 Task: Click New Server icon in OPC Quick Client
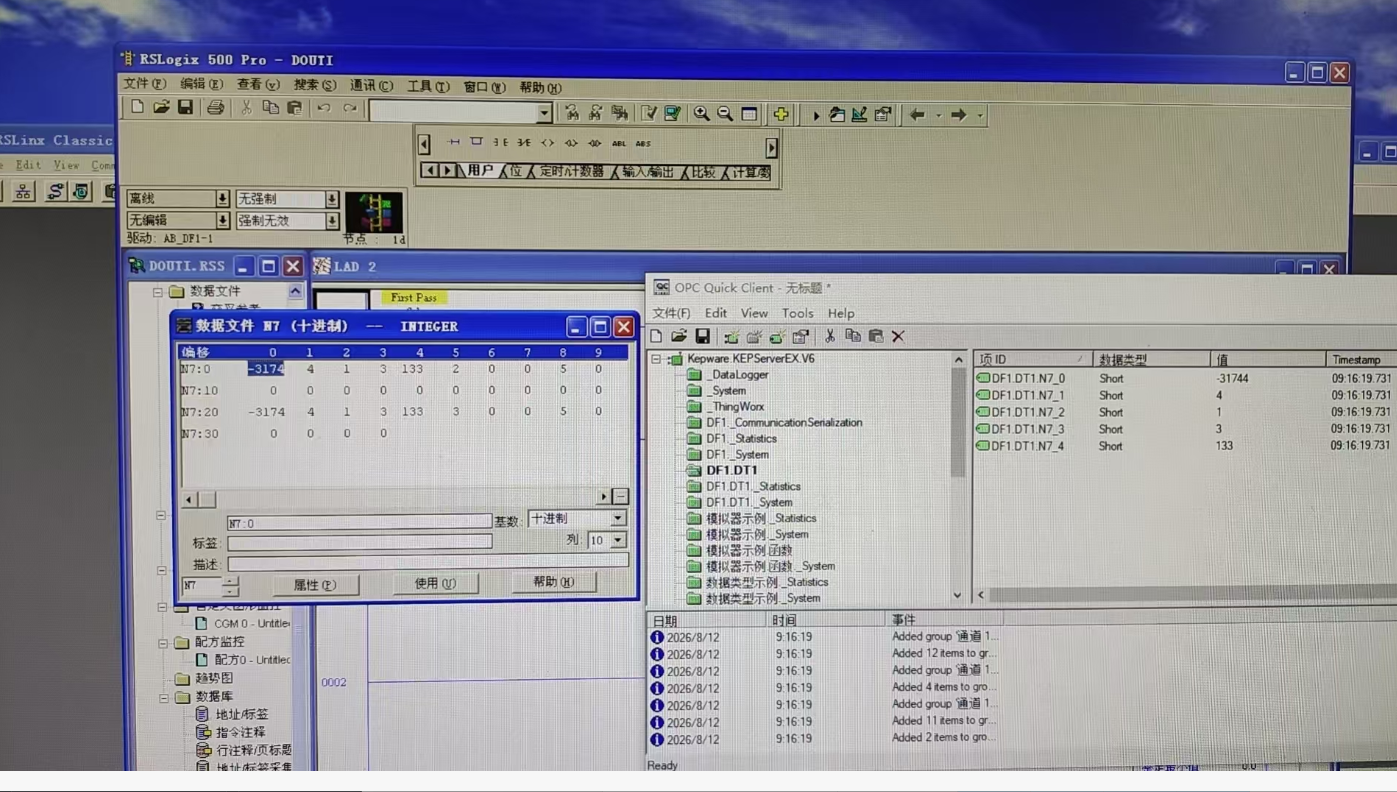(x=732, y=337)
